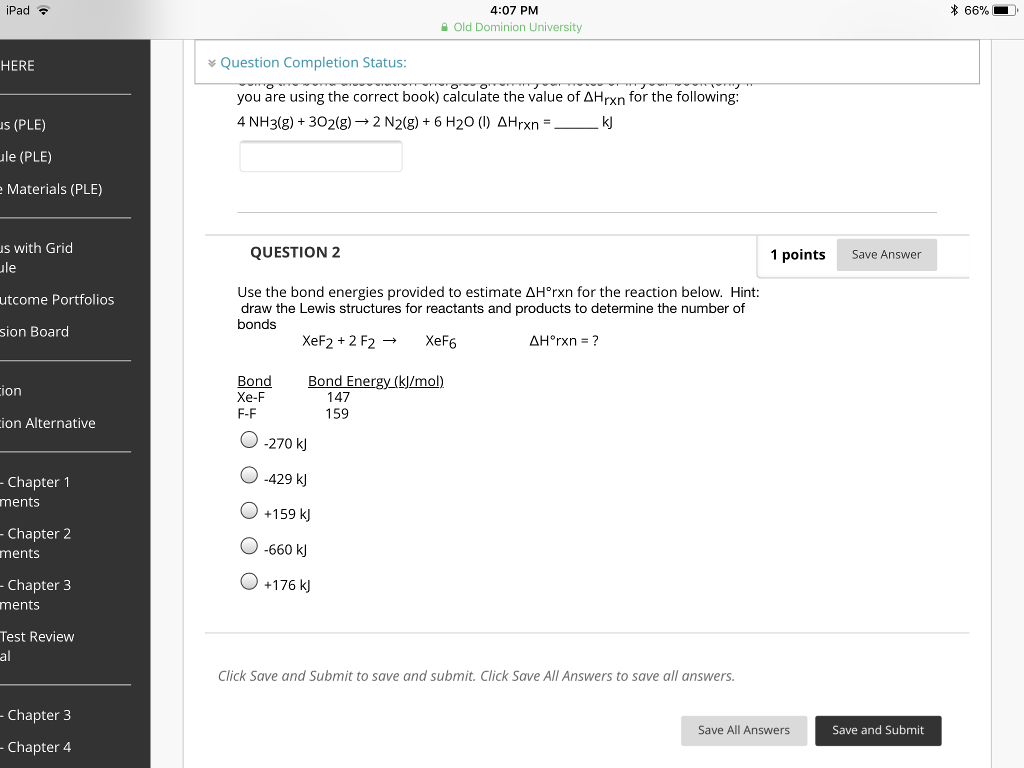Screen dimensions: 1024x768
Task: Collapse the Question Completion Status section
Action: click(x=212, y=62)
